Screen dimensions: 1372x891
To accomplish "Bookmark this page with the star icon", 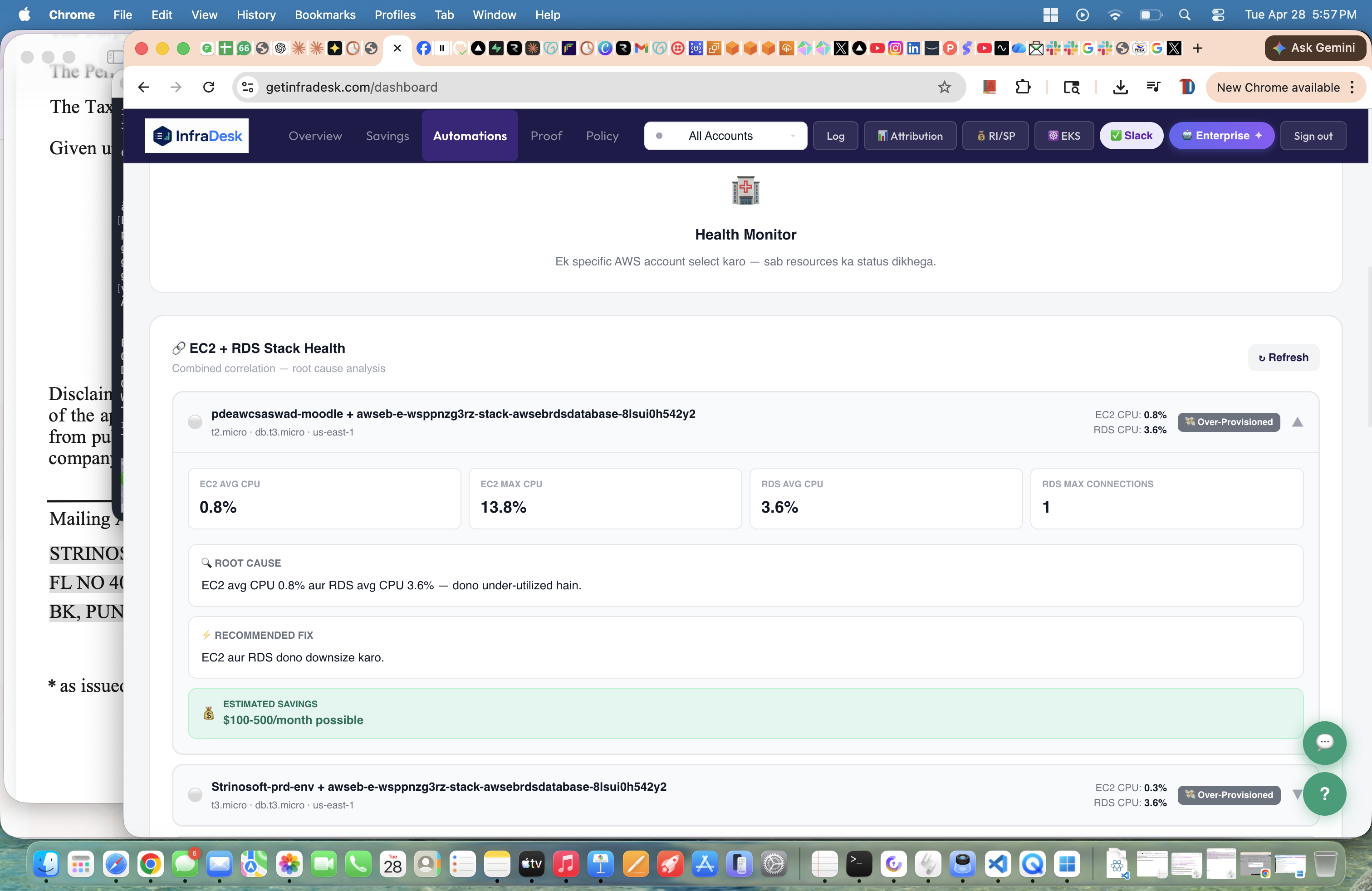I will click(x=944, y=87).
